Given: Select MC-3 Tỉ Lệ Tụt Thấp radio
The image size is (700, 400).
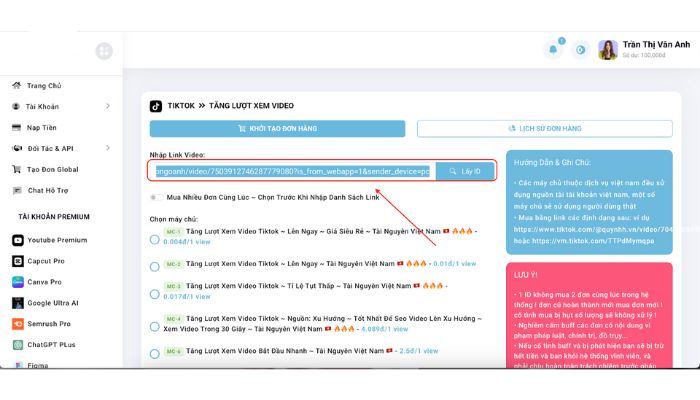Looking at the screenshot, I should point(154,294).
